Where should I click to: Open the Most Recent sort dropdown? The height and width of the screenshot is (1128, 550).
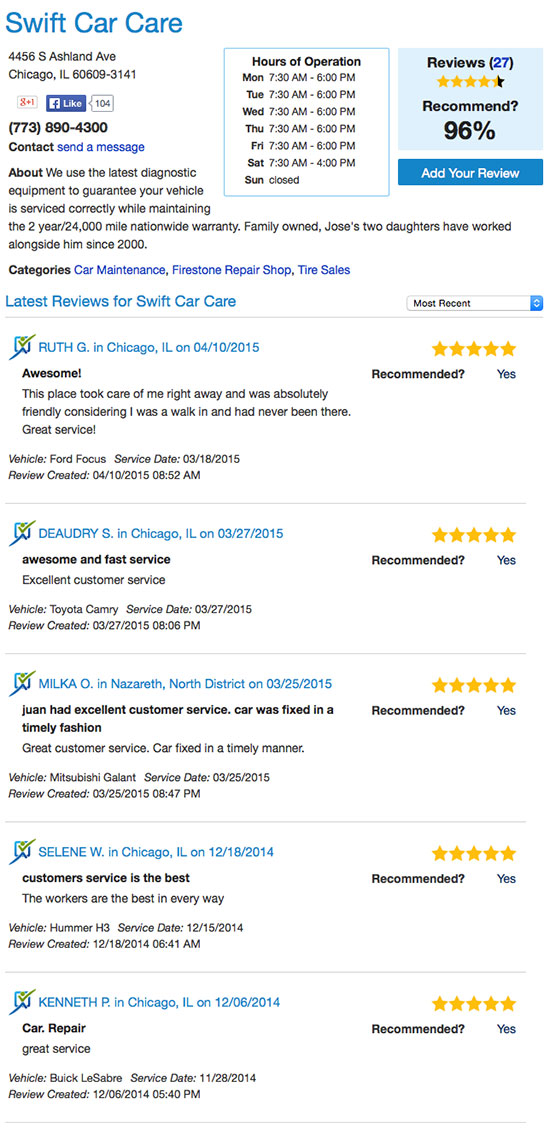(475, 304)
